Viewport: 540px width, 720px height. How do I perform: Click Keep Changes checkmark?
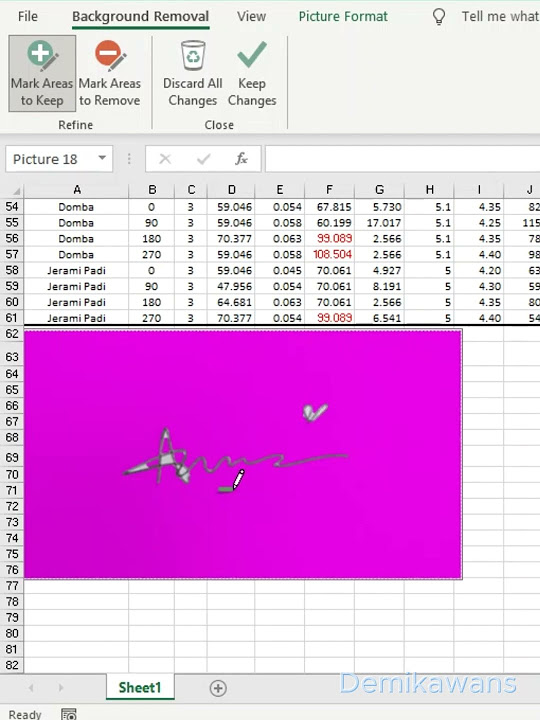point(252,55)
